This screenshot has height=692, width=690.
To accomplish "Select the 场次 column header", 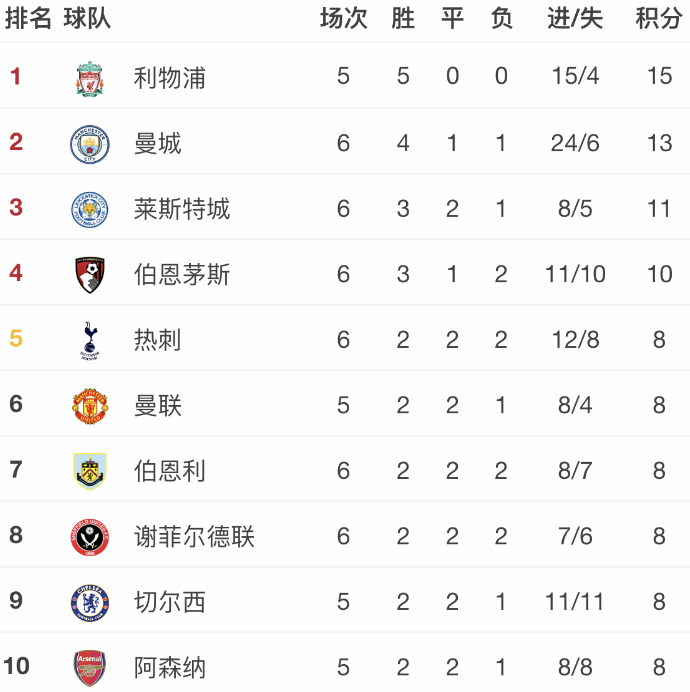I will coord(343,19).
